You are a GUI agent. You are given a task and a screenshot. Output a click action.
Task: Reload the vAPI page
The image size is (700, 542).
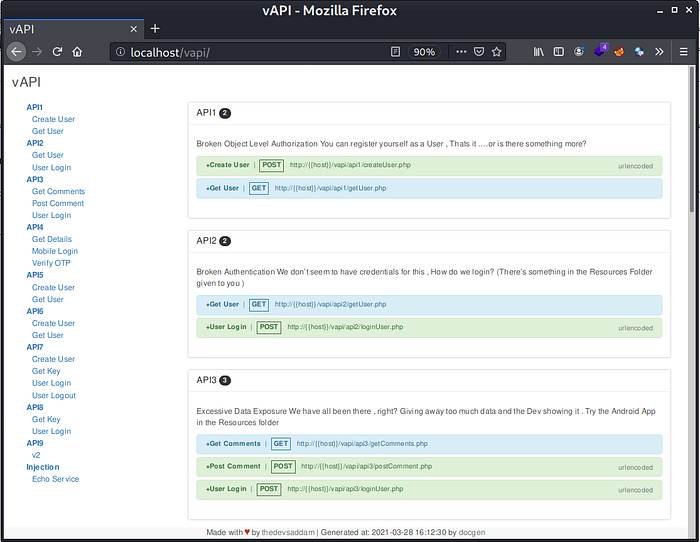tap(57, 52)
